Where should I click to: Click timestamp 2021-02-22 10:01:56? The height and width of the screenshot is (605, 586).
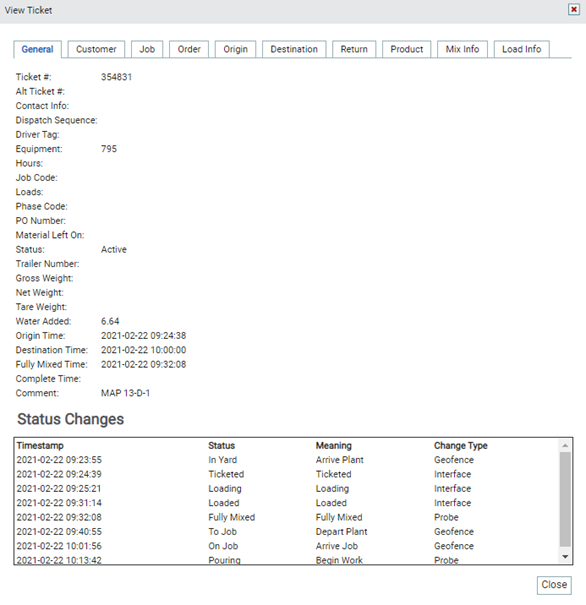click(59, 546)
